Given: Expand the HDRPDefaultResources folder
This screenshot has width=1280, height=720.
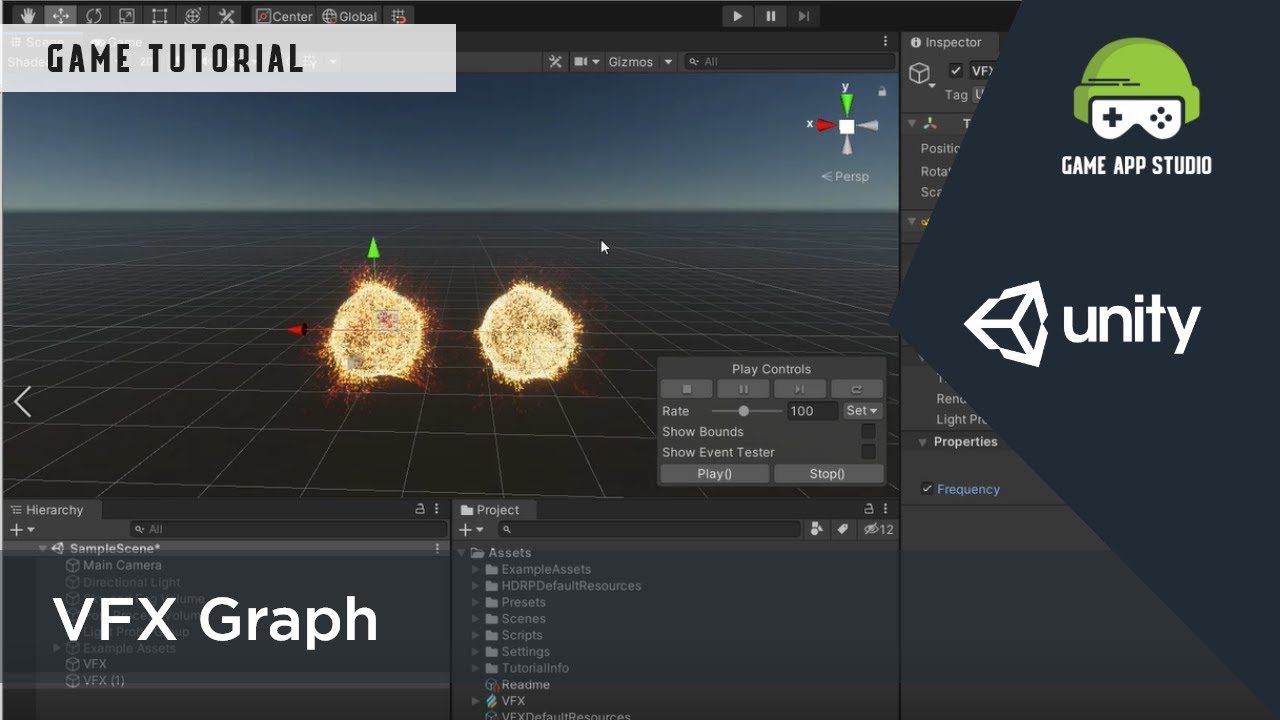Looking at the screenshot, I should pyautogui.click(x=476, y=586).
